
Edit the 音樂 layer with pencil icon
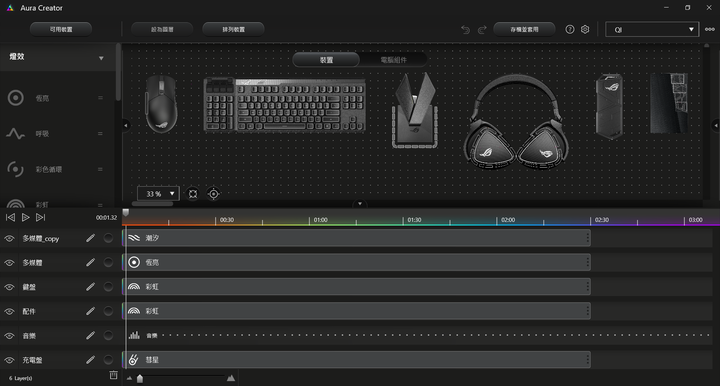pos(90,335)
